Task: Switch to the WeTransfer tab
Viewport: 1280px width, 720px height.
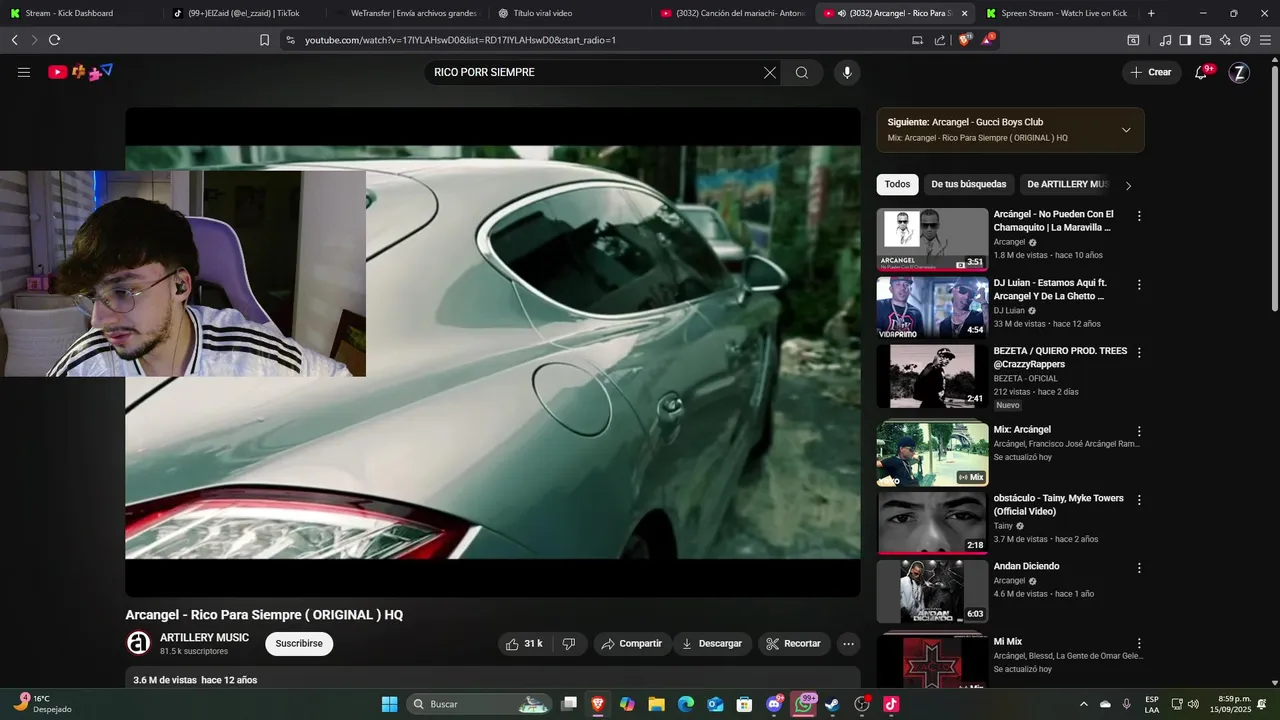Action: (x=408, y=13)
